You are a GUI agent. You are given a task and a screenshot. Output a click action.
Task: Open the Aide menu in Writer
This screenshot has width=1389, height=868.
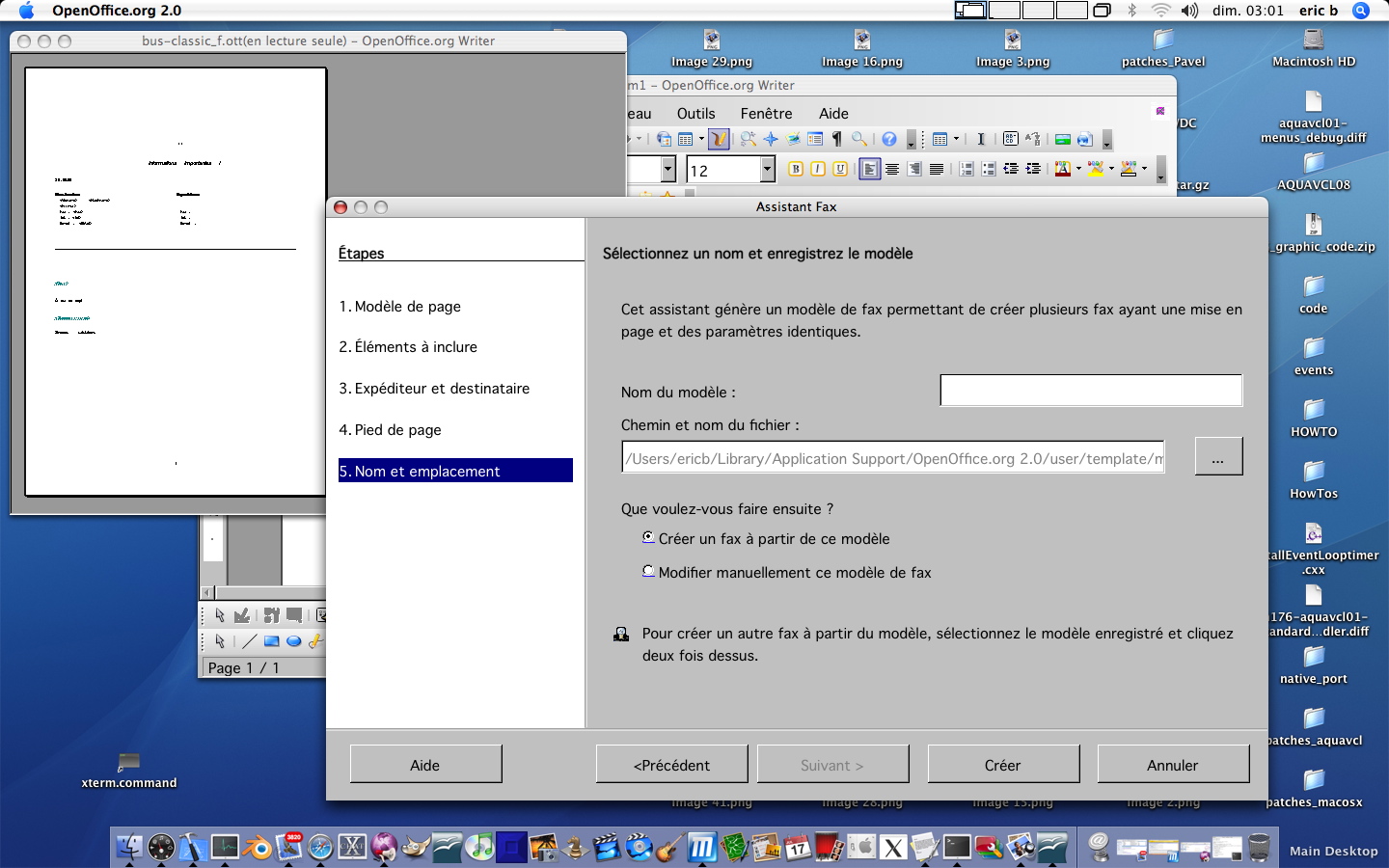[x=833, y=113]
